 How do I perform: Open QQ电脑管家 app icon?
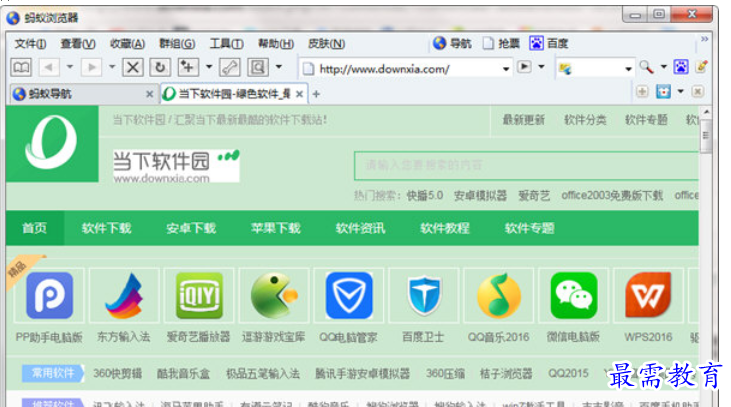coord(349,296)
